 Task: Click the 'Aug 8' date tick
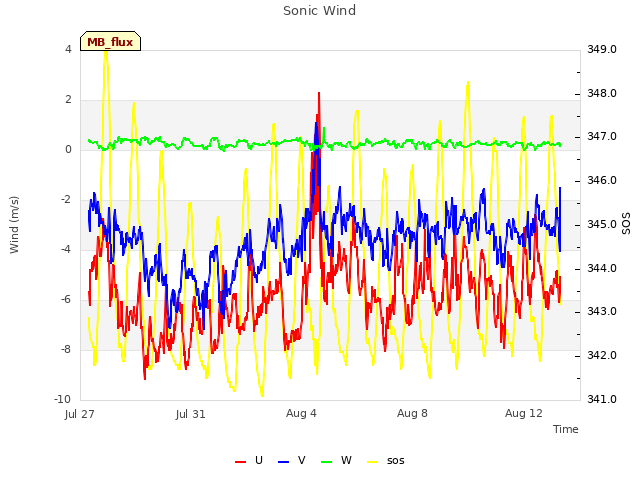(x=412, y=413)
